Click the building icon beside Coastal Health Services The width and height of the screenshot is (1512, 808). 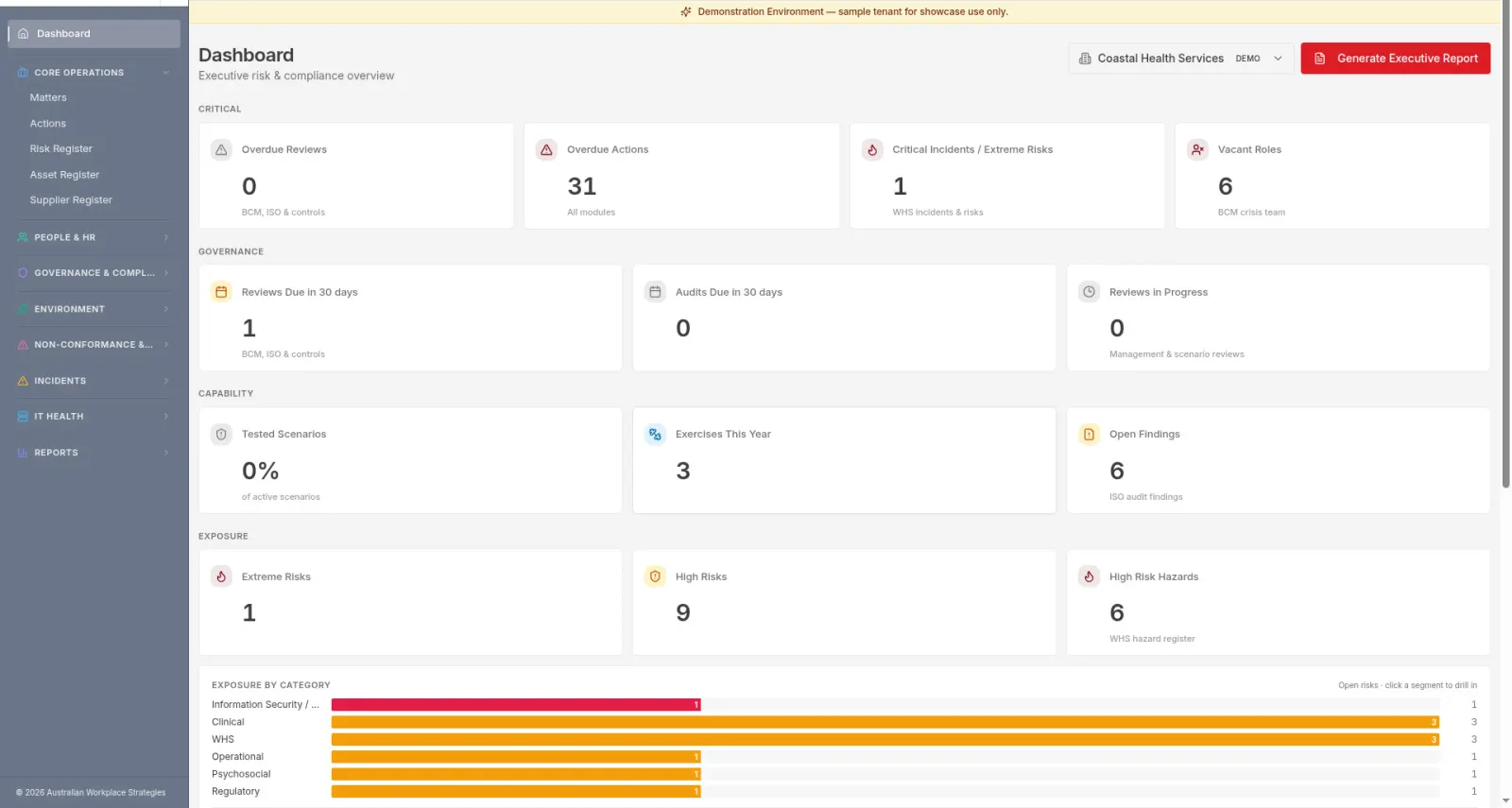point(1085,59)
